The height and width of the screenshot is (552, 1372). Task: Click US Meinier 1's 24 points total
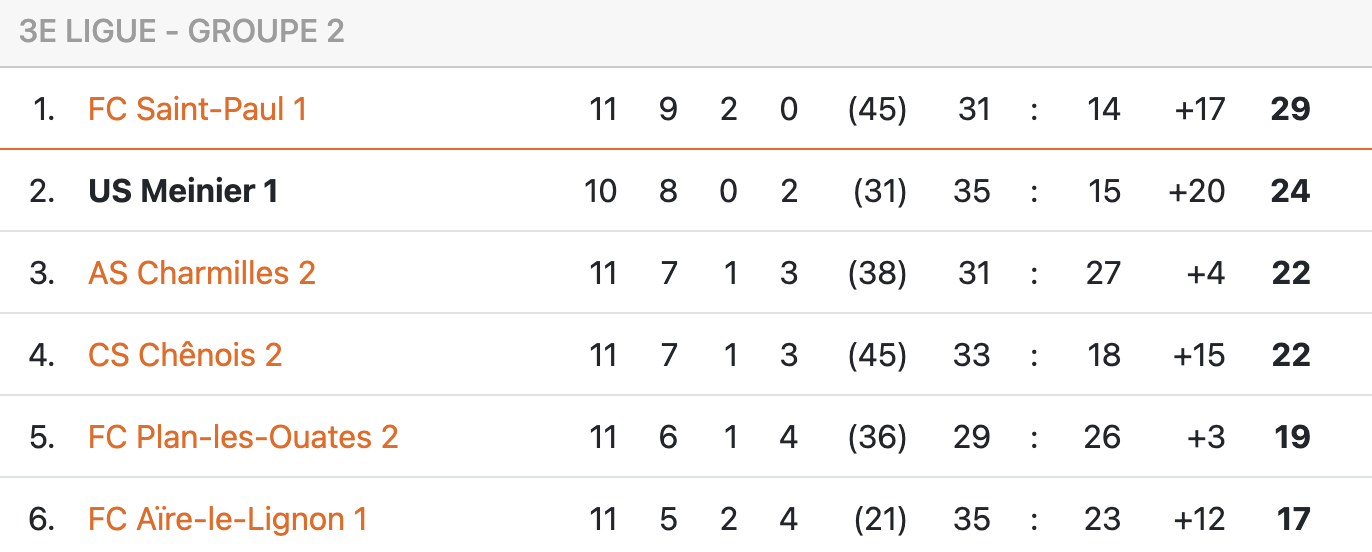click(1290, 191)
